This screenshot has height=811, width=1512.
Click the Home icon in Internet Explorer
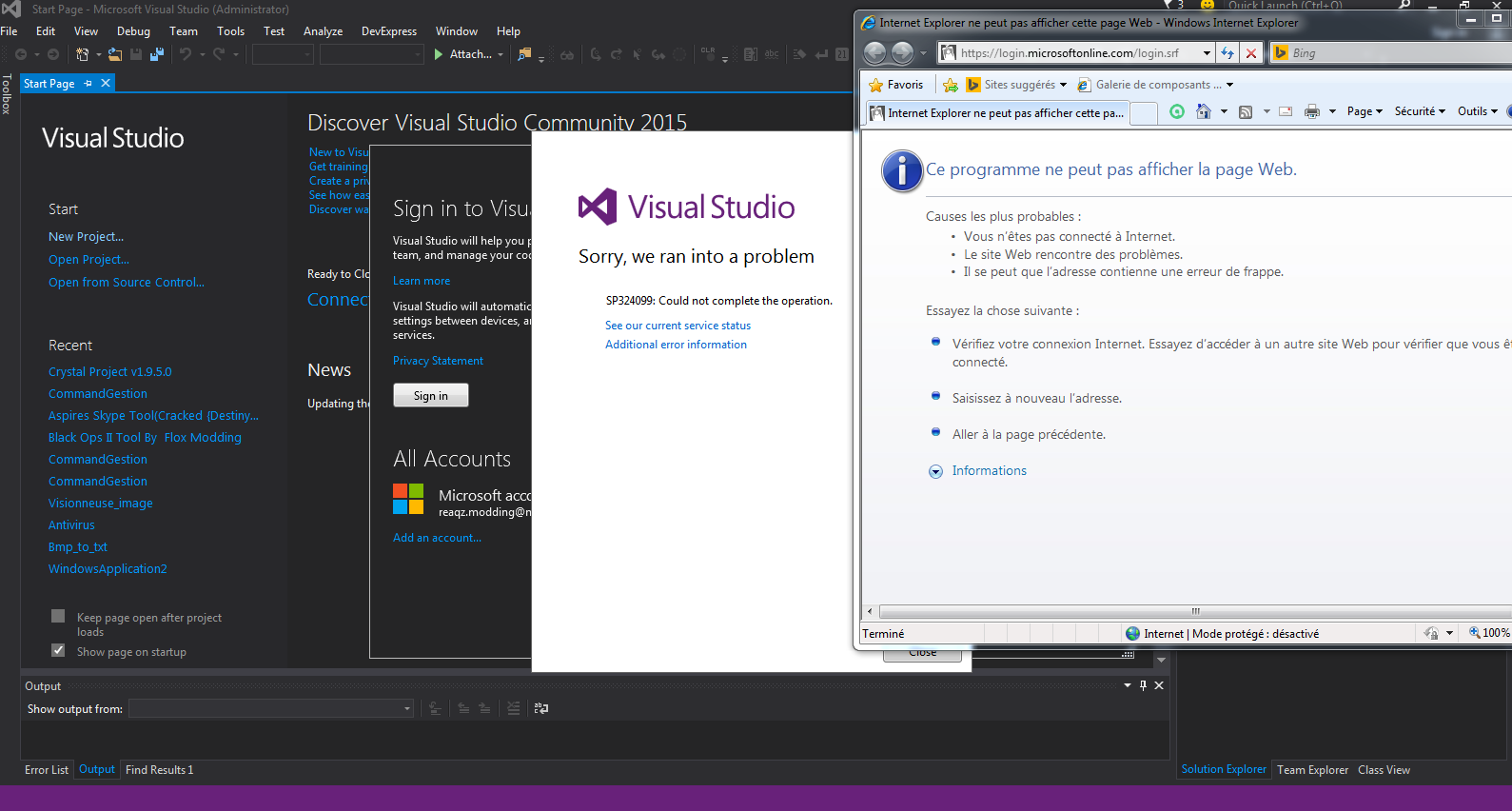coord(1203,111)
